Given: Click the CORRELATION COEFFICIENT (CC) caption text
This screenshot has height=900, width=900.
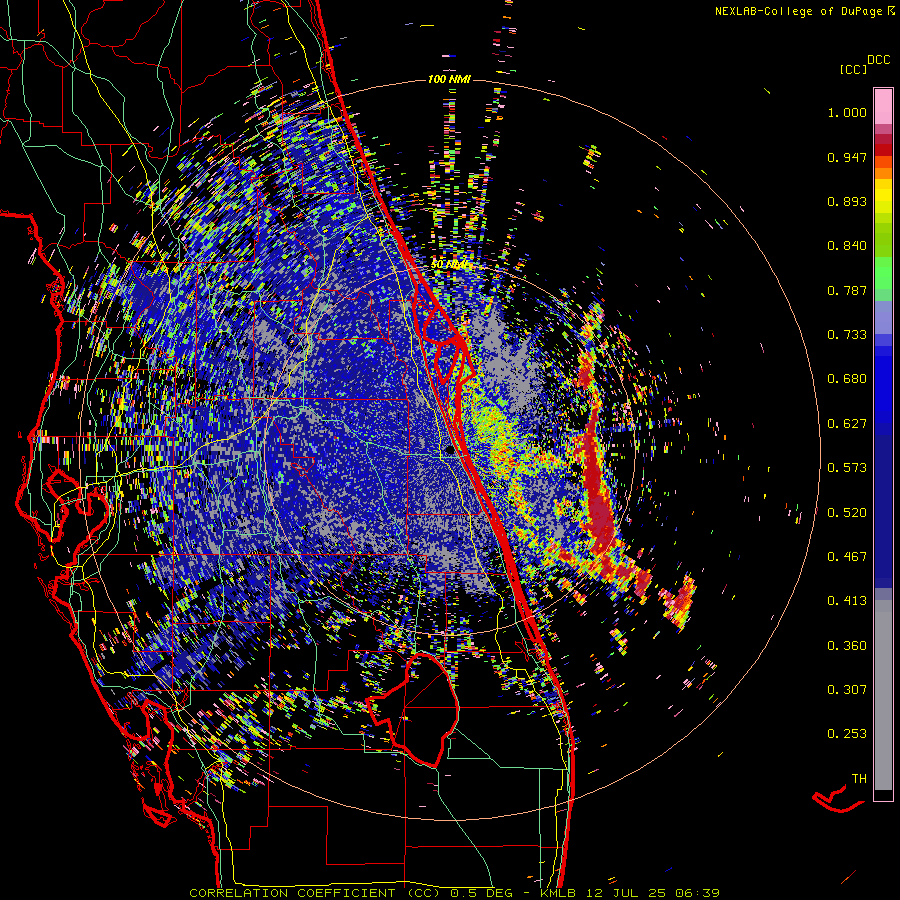Looking at the screenshot, I should click(316, 893).
